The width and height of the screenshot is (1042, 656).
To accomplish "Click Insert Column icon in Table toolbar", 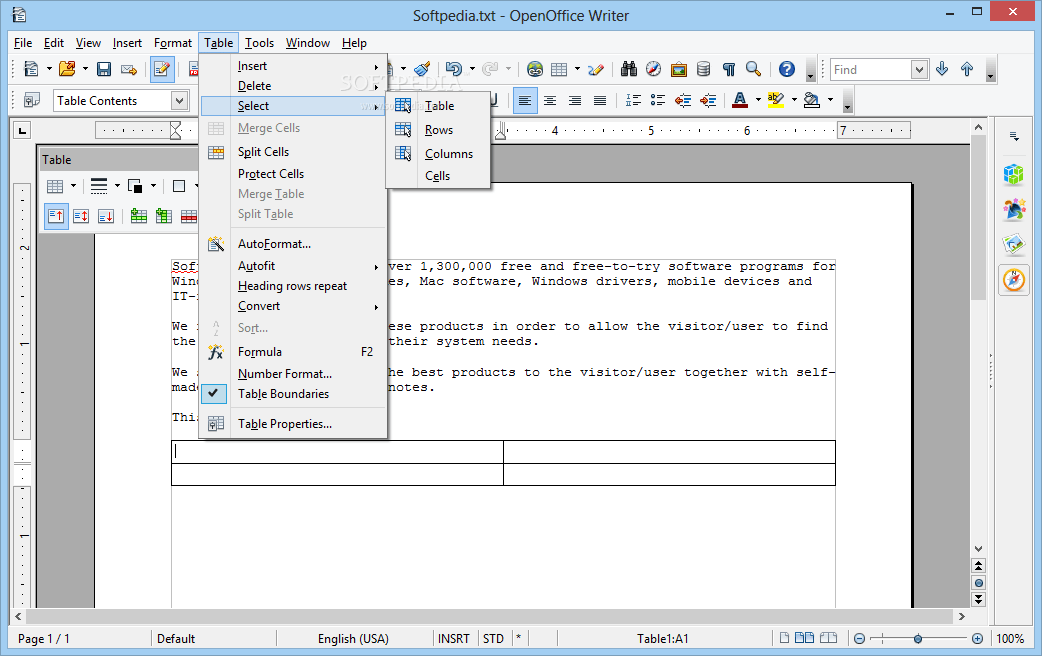I will [x=163, y=216].
